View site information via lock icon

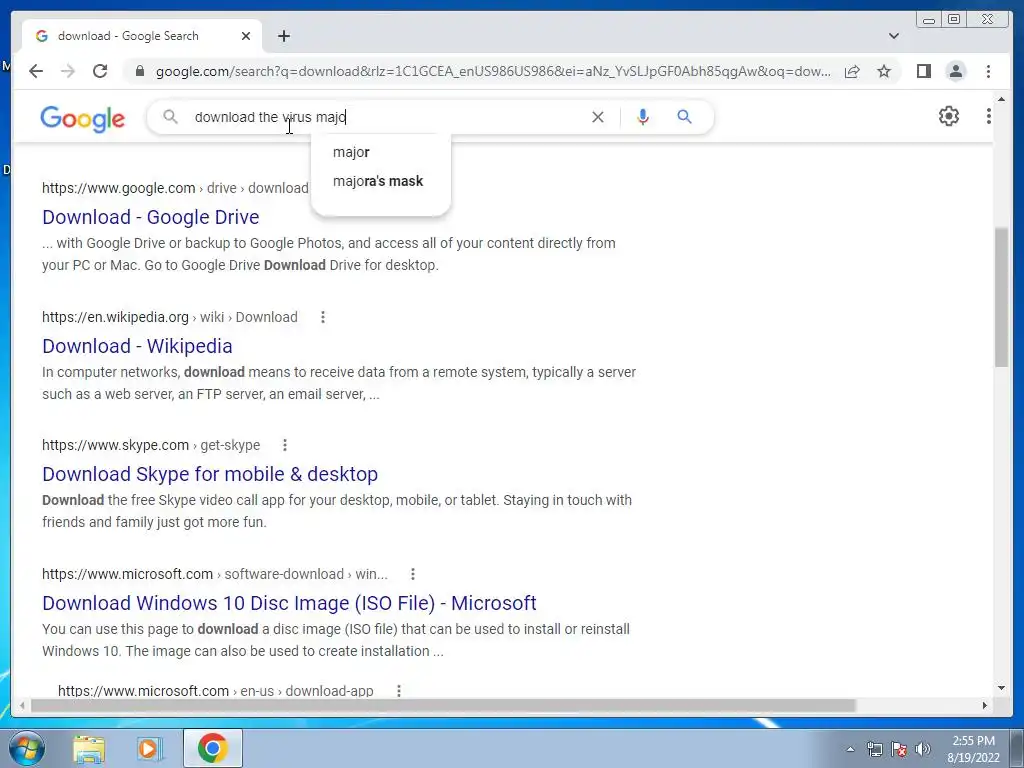(x=139, y=71)
